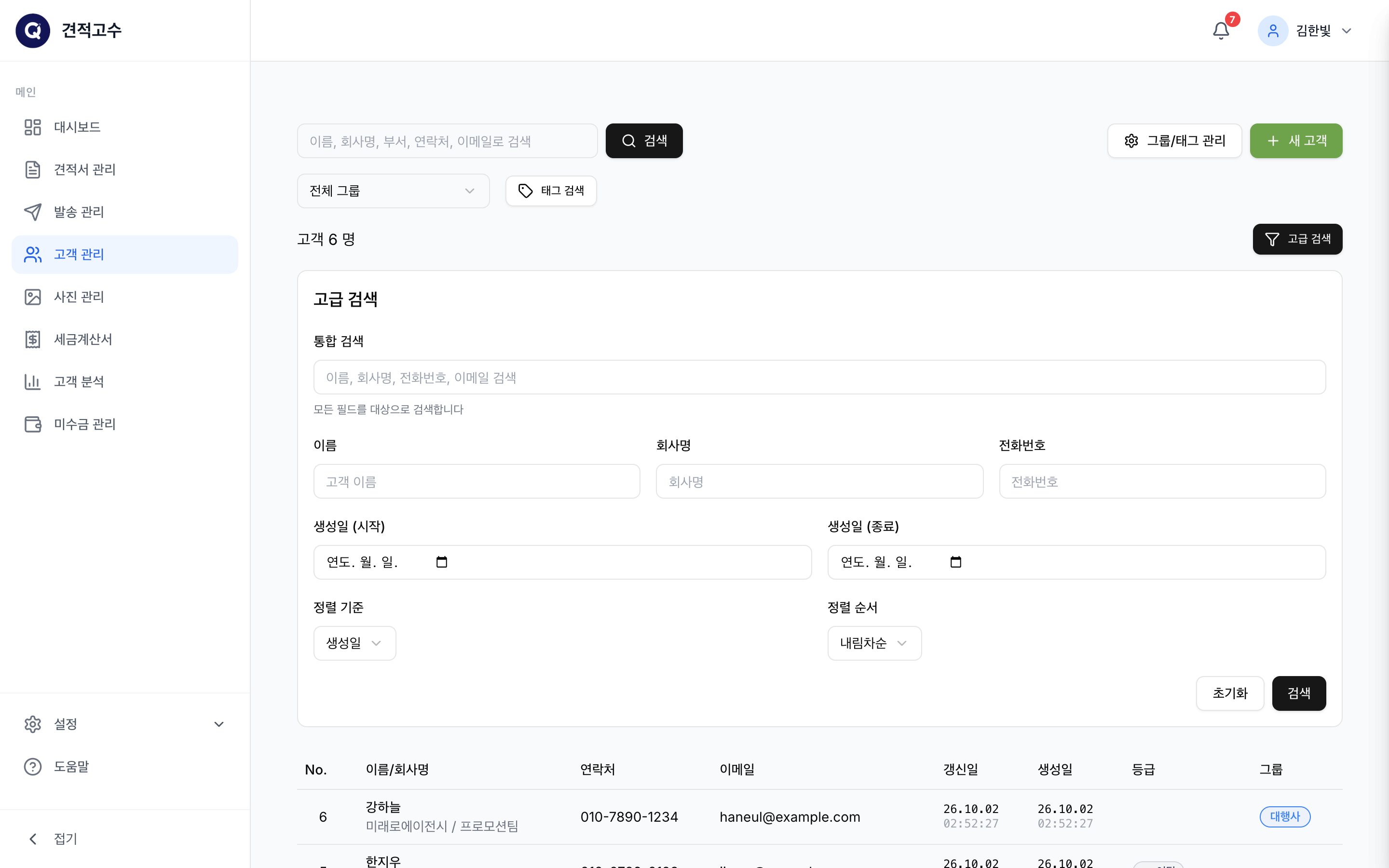
Task: Click the 미수금 관리 wallet icon
Action: [x=33, y=424]
